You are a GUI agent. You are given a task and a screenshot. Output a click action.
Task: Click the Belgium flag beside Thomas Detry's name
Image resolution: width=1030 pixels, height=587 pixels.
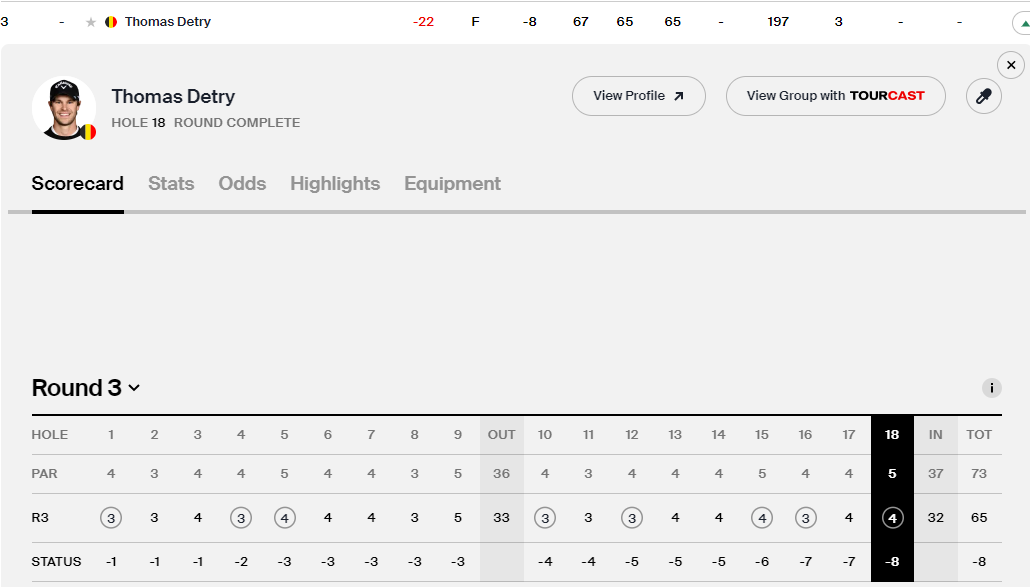click(111, 22)
